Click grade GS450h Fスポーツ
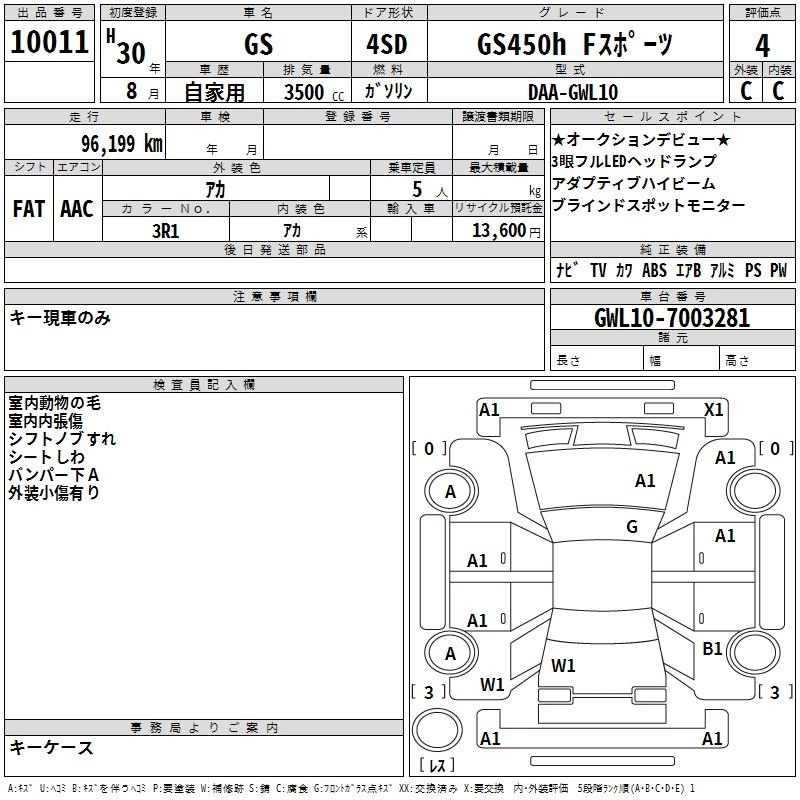Viewport: 800px width, 800px height. (x=575, y=44)
